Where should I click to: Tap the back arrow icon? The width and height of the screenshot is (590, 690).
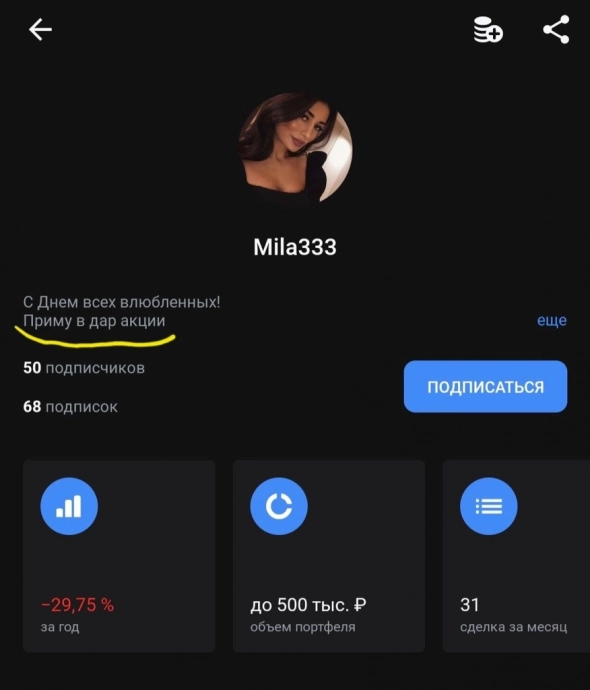[x=40, y=29]
